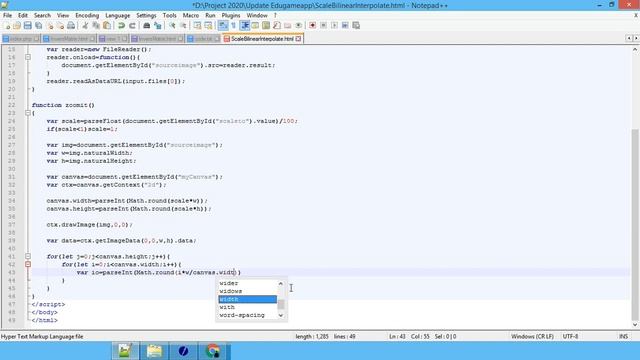Viewport: 640px width, 360px height.
Task: Click the New file toolbar icon
Action: 7,25
